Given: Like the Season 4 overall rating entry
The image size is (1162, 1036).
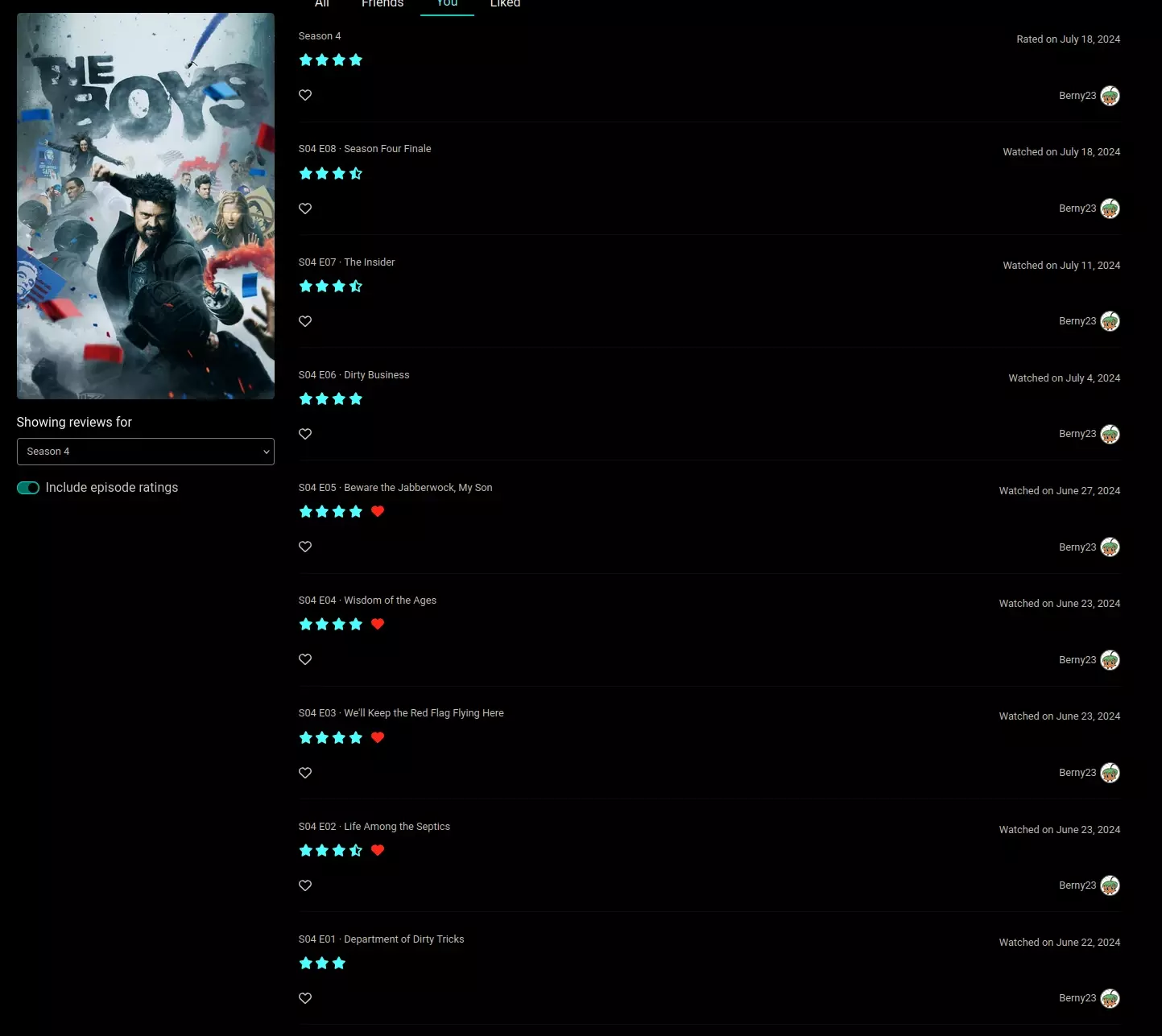Looking at the screenshot, I should (x=305, y=95).
